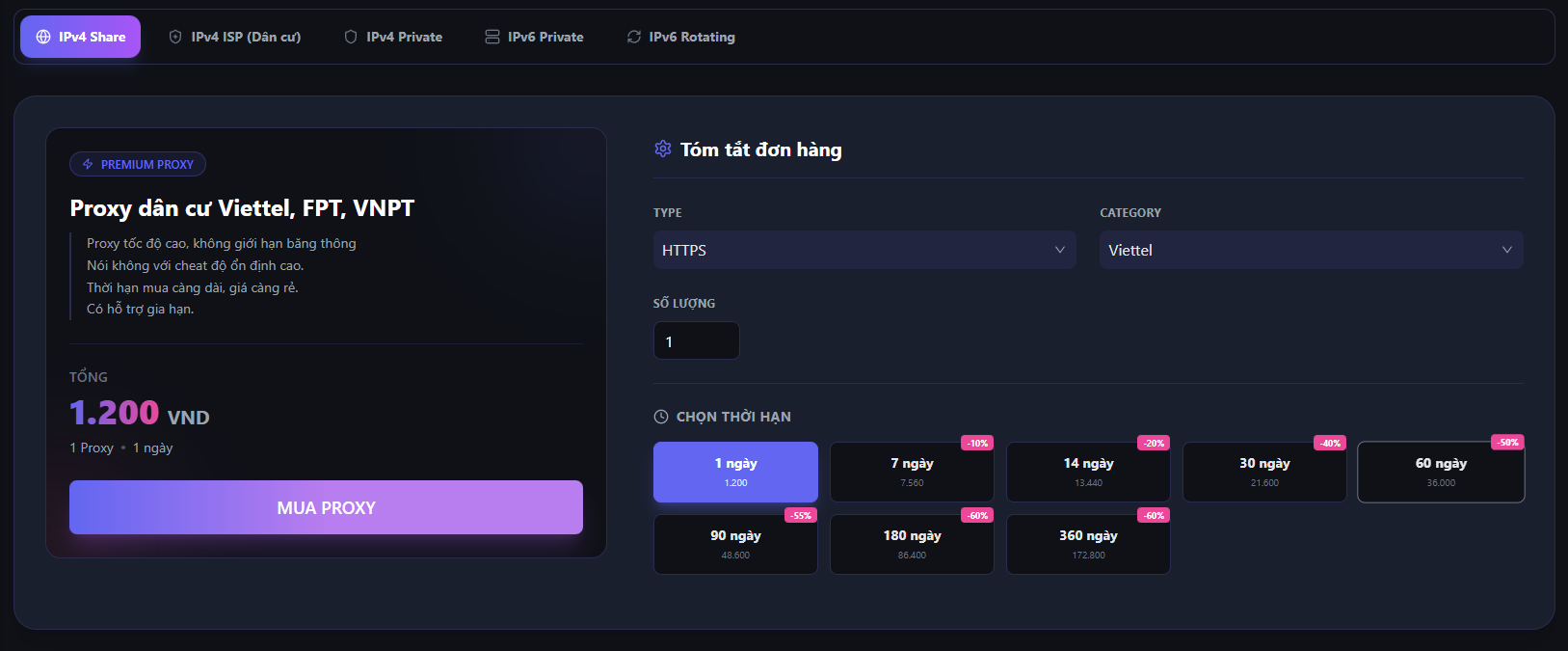1568x651 pixels.
Task: Select the 30 ngày duration option
Action: point(1264,472)
